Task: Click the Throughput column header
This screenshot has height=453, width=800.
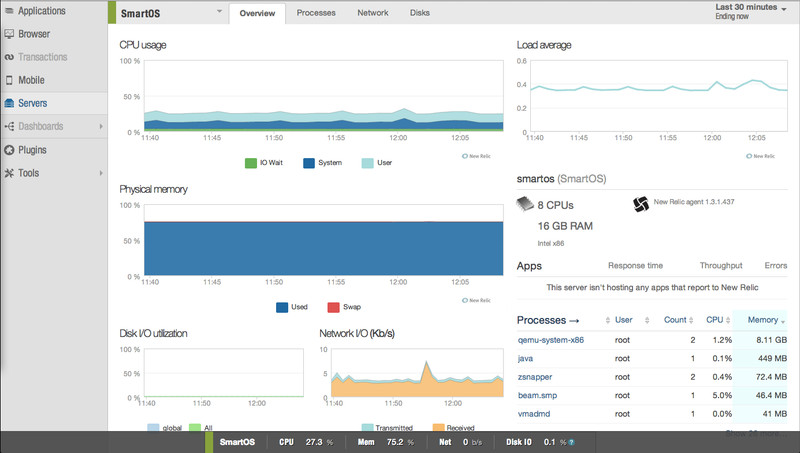Action: (x=721, y=266)
